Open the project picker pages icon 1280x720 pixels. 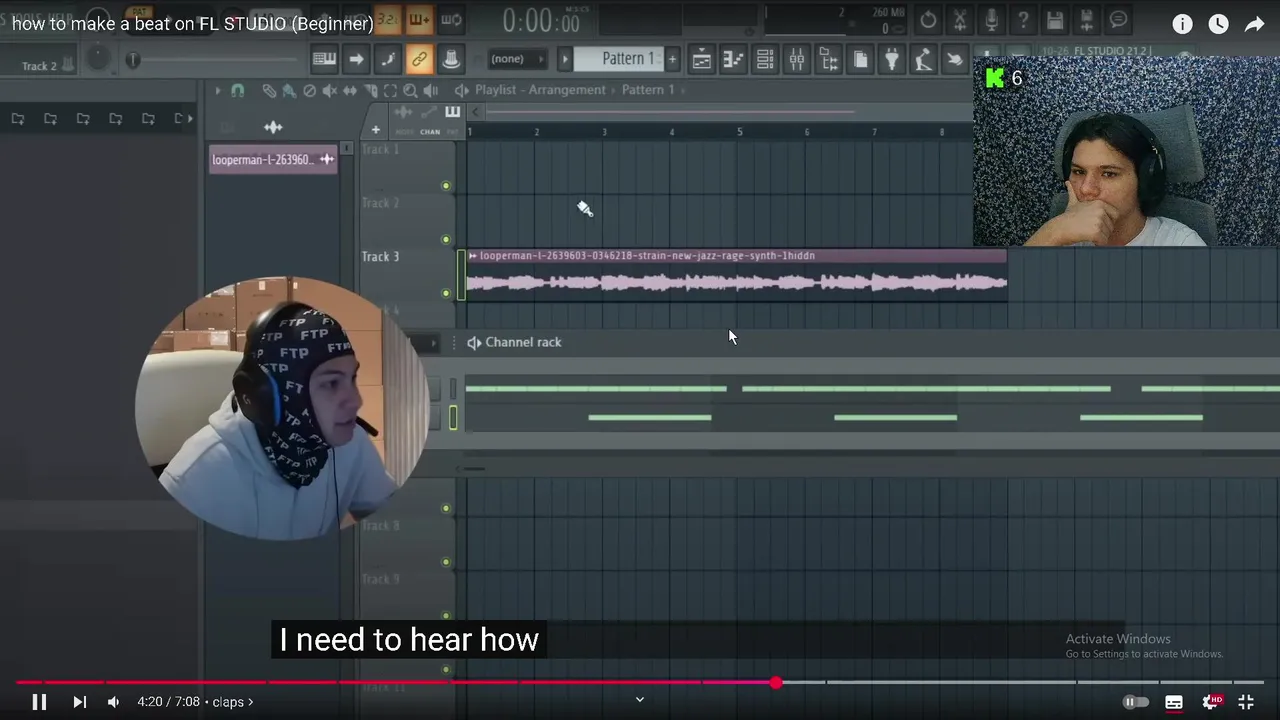pos(860,59)
